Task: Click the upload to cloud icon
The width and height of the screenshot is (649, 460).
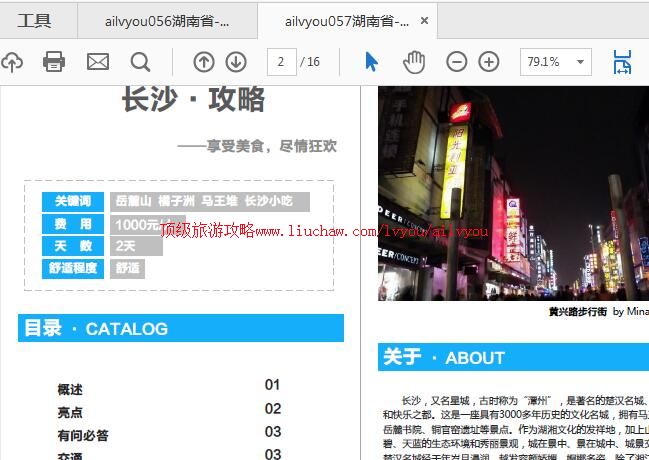Action: click(11, 62)
